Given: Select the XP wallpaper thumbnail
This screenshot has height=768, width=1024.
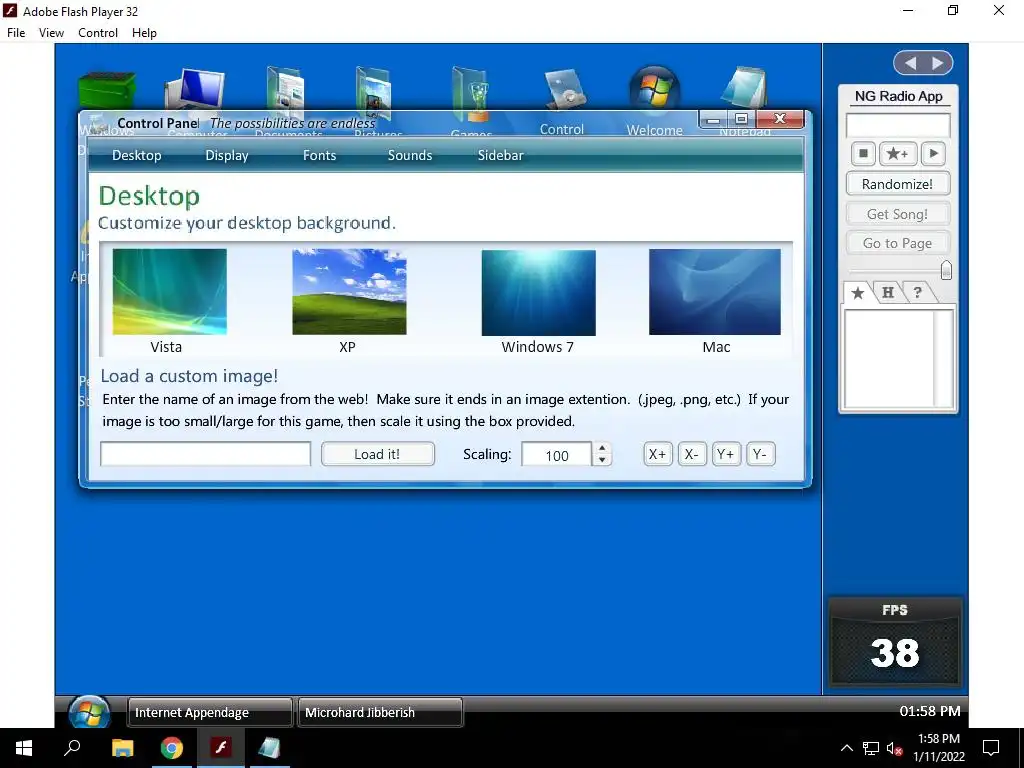Looking at the screenshot, I should [x=349, y=291].
